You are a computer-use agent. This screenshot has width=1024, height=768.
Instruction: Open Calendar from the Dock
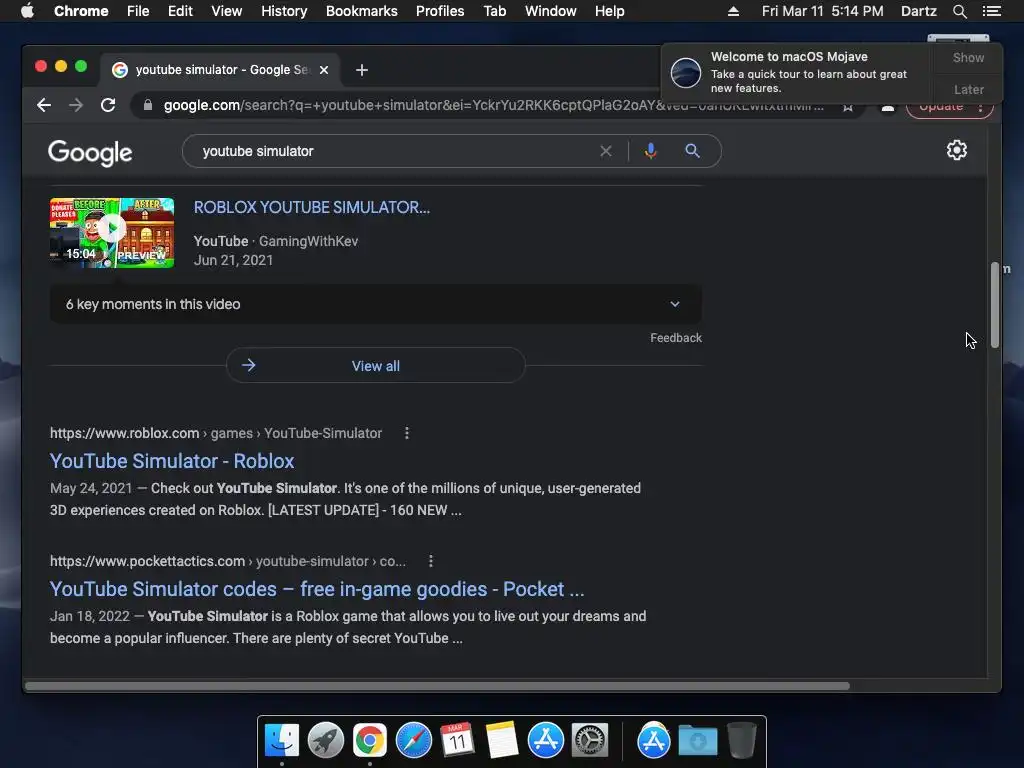pos(457,741)
